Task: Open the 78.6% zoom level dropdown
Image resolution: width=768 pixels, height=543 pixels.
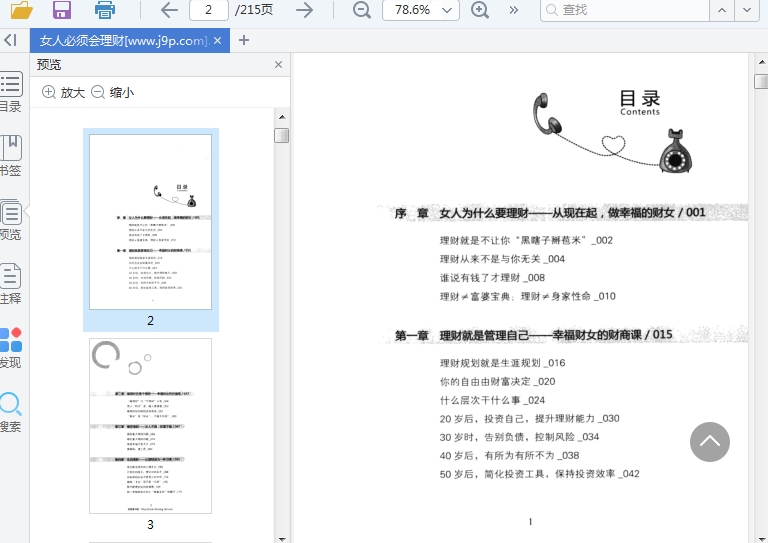Action: coord(421,10)
